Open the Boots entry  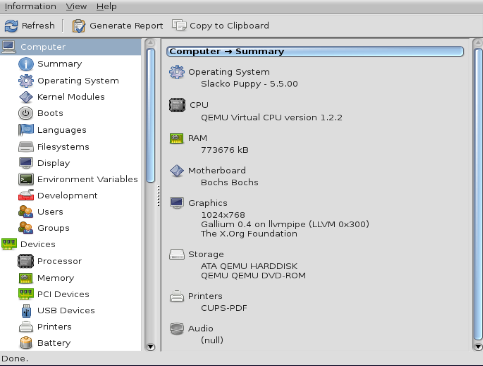50,113
